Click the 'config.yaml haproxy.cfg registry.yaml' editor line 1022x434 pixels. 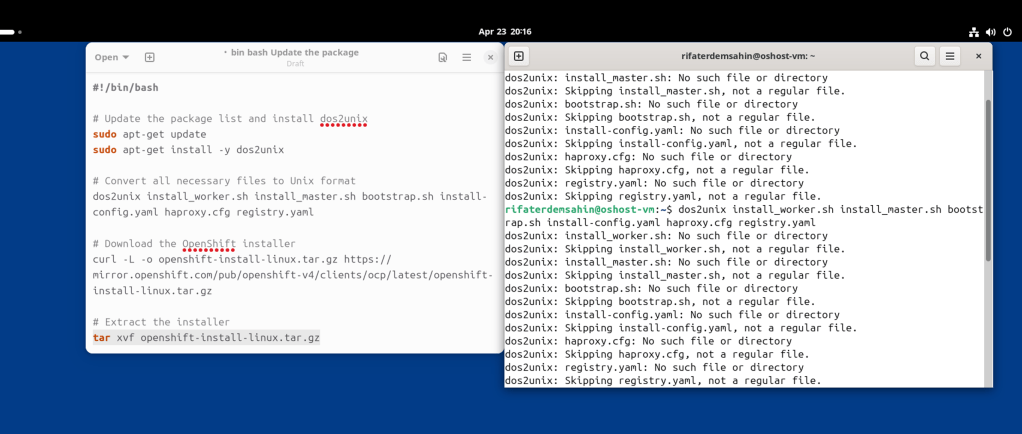coord(203,212)
